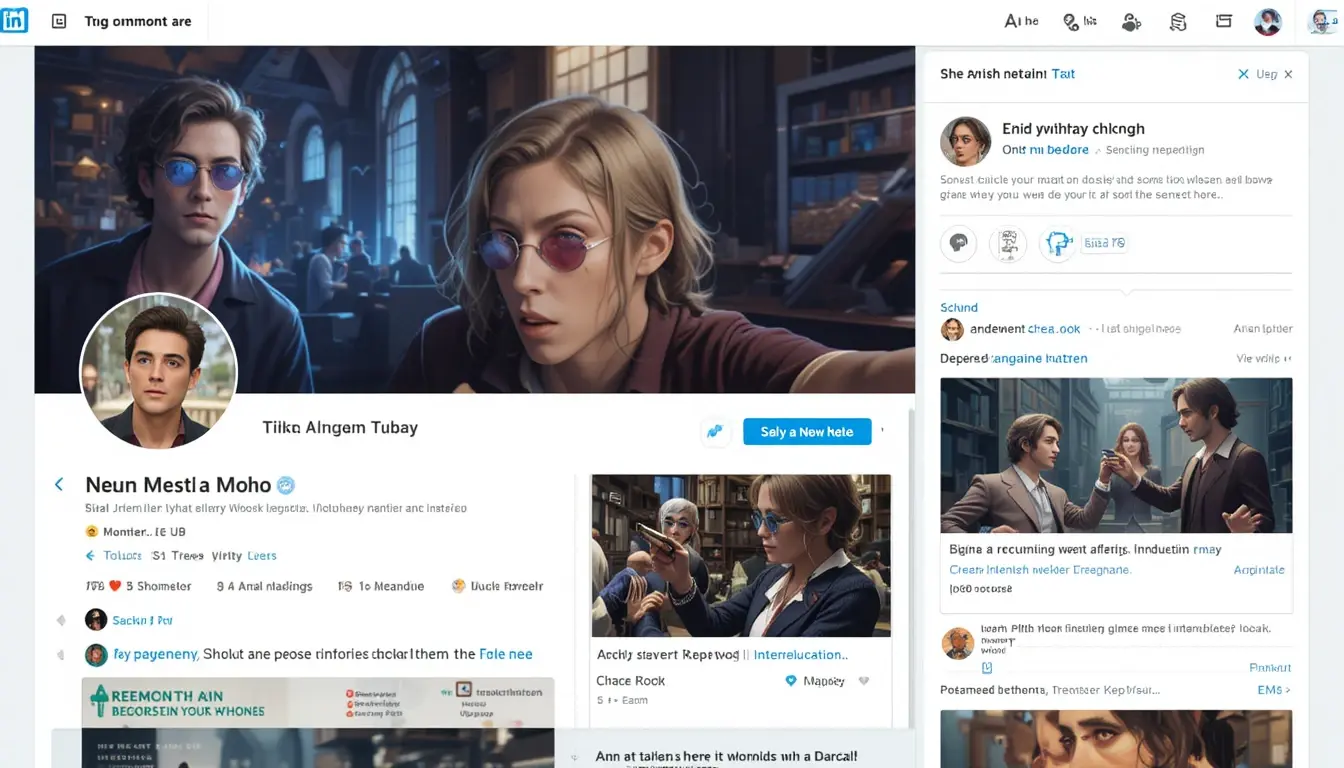This screenshot has width=1344, height=768.
Task: Click the comment bubble icon in the sidebar
Action: 958,243
